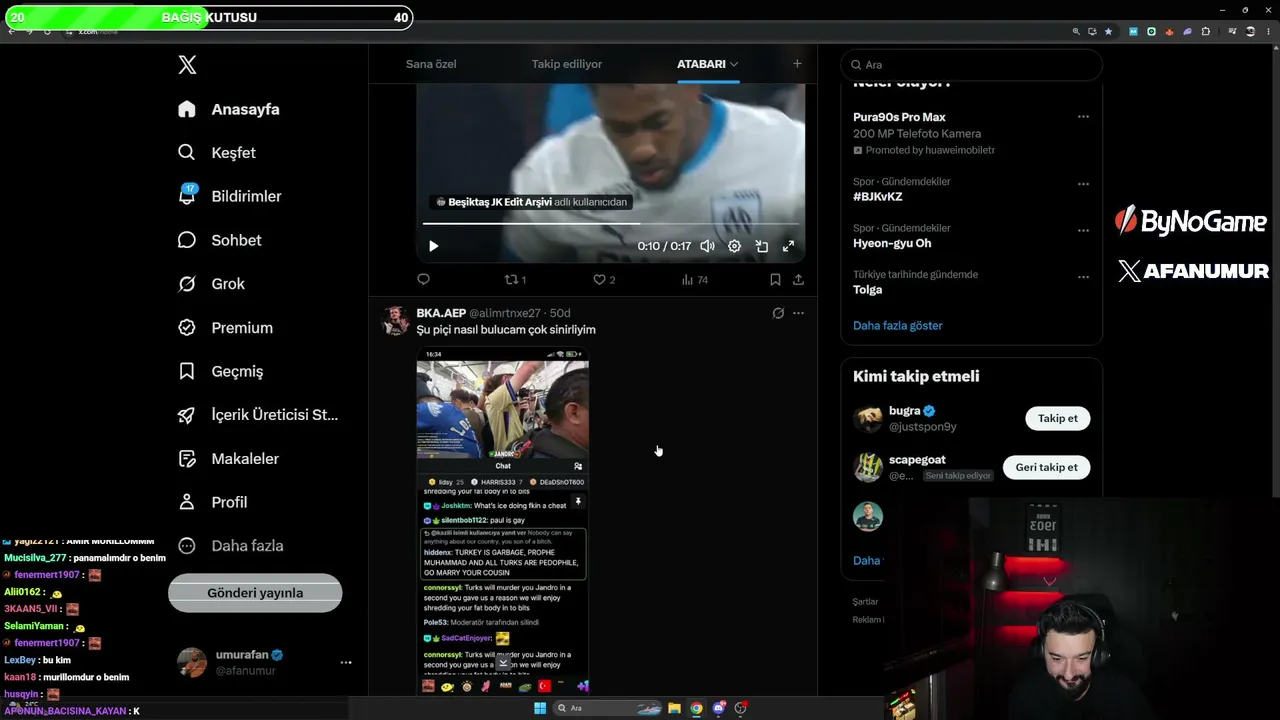Expand video to fullscreen
Image resolution: width=1280 pixels, height=720 pixels.
[788, 246]
